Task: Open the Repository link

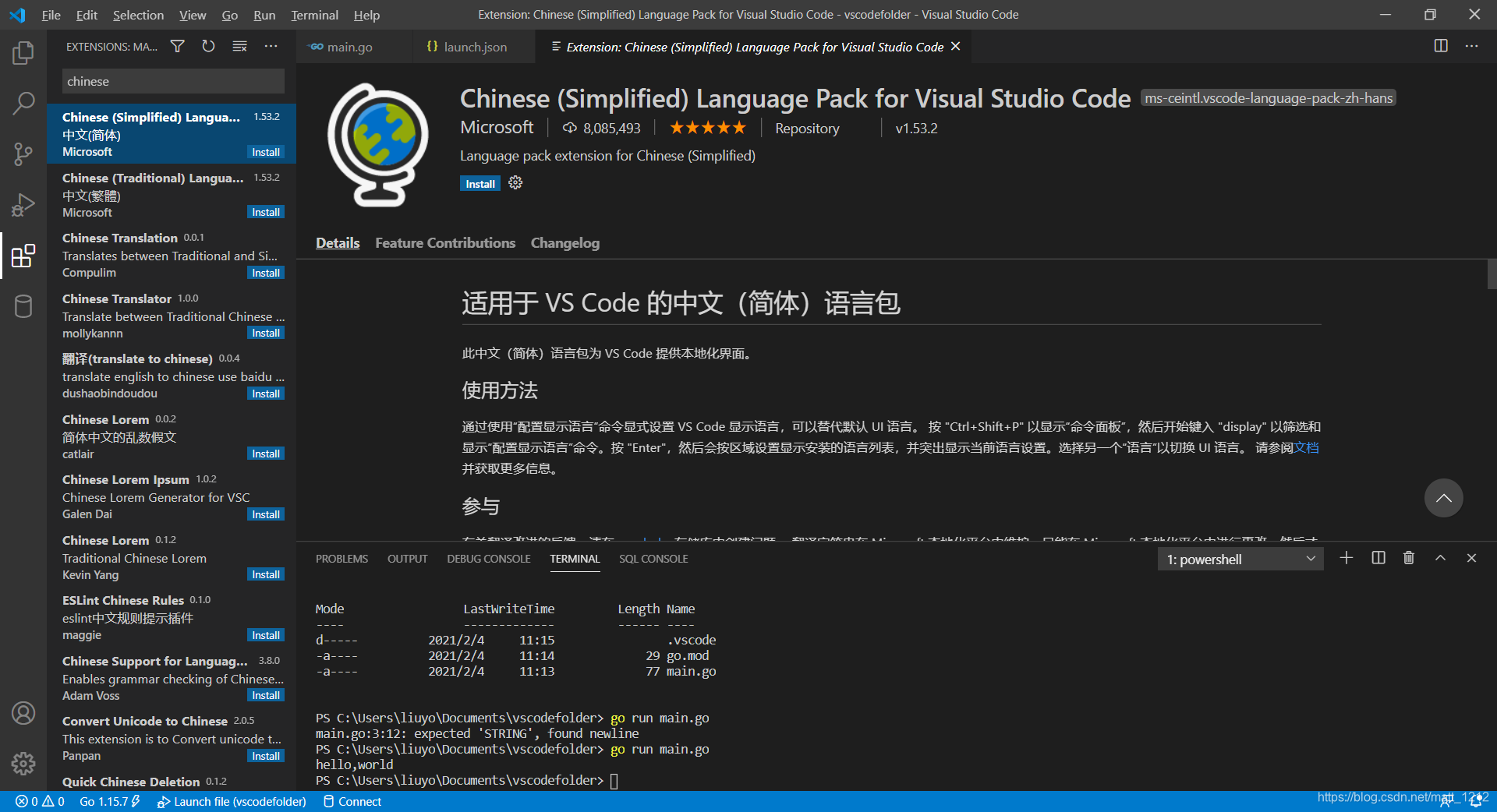Action: 807,129
